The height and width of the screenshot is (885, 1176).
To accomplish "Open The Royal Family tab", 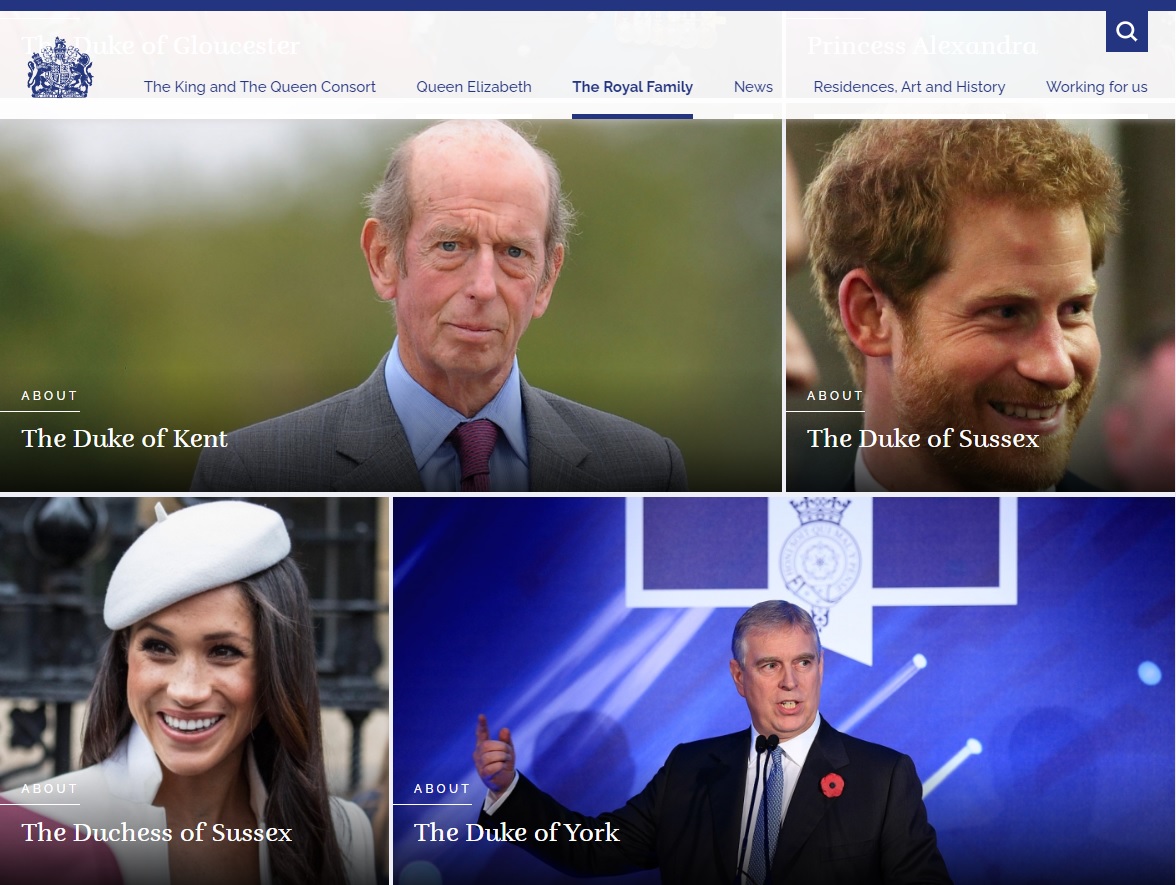I will (632, 87).
